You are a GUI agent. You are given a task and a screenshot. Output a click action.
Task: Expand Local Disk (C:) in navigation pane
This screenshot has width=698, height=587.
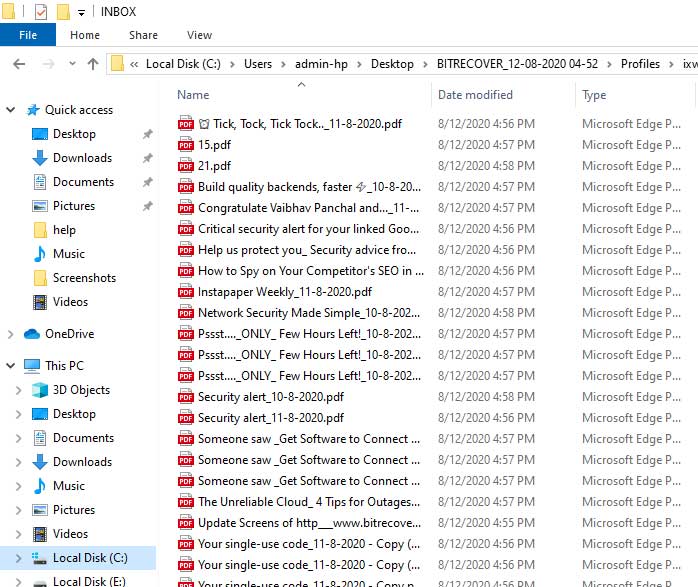point(18,558)
